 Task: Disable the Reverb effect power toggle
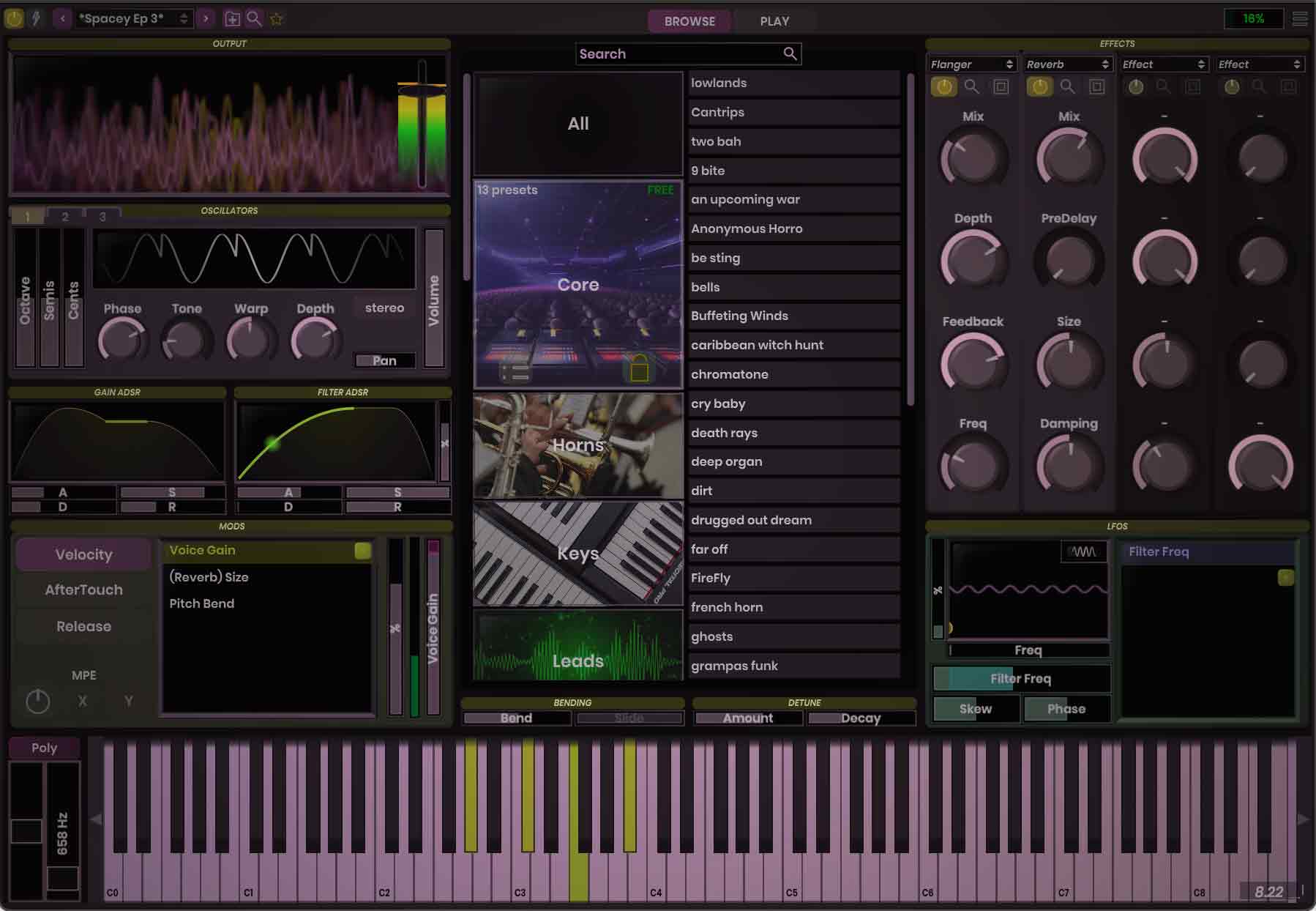coord(1039,86)
